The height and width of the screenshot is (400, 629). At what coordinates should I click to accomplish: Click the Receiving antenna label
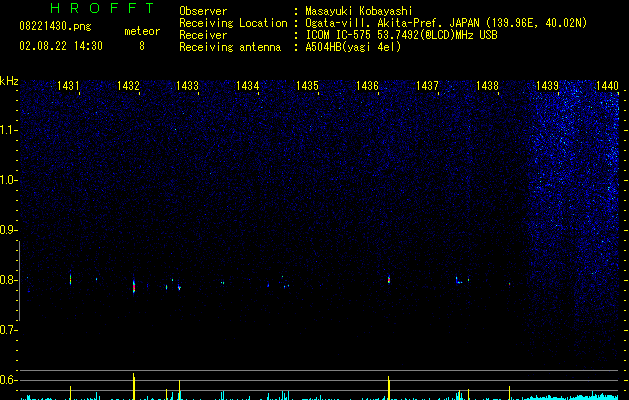230,47
